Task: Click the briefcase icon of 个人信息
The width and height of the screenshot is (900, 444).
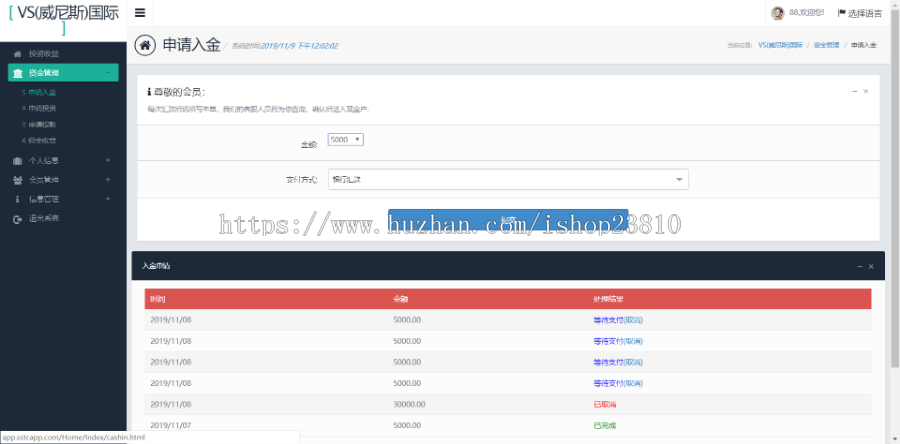Action: [x=17, y=161]
